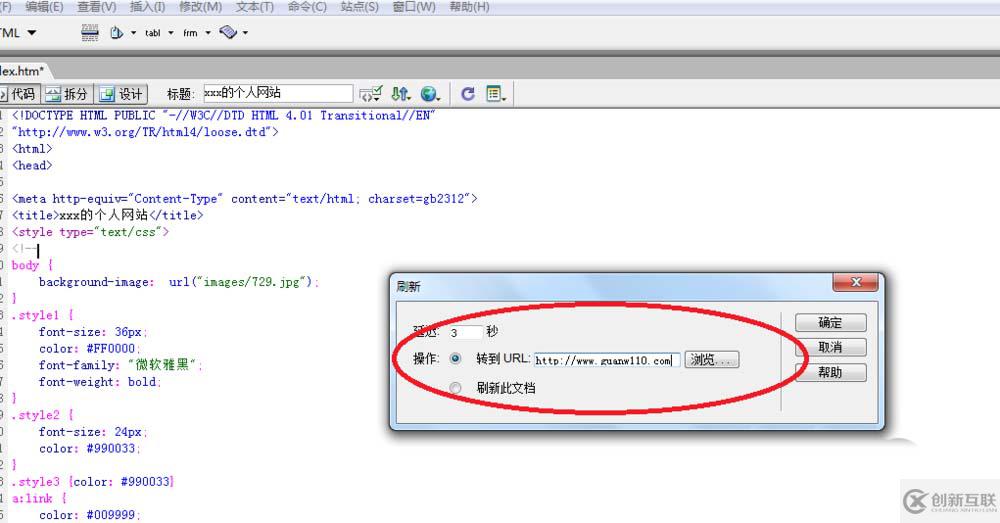Screen dimensions: 1000x523
Task: Switch to 代码 code view
Action: pos(21,94)
